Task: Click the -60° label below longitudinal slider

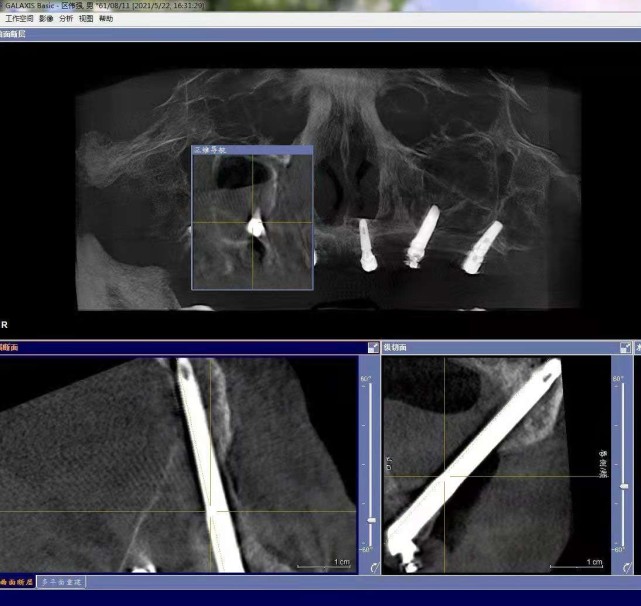Action: point(617,550)
